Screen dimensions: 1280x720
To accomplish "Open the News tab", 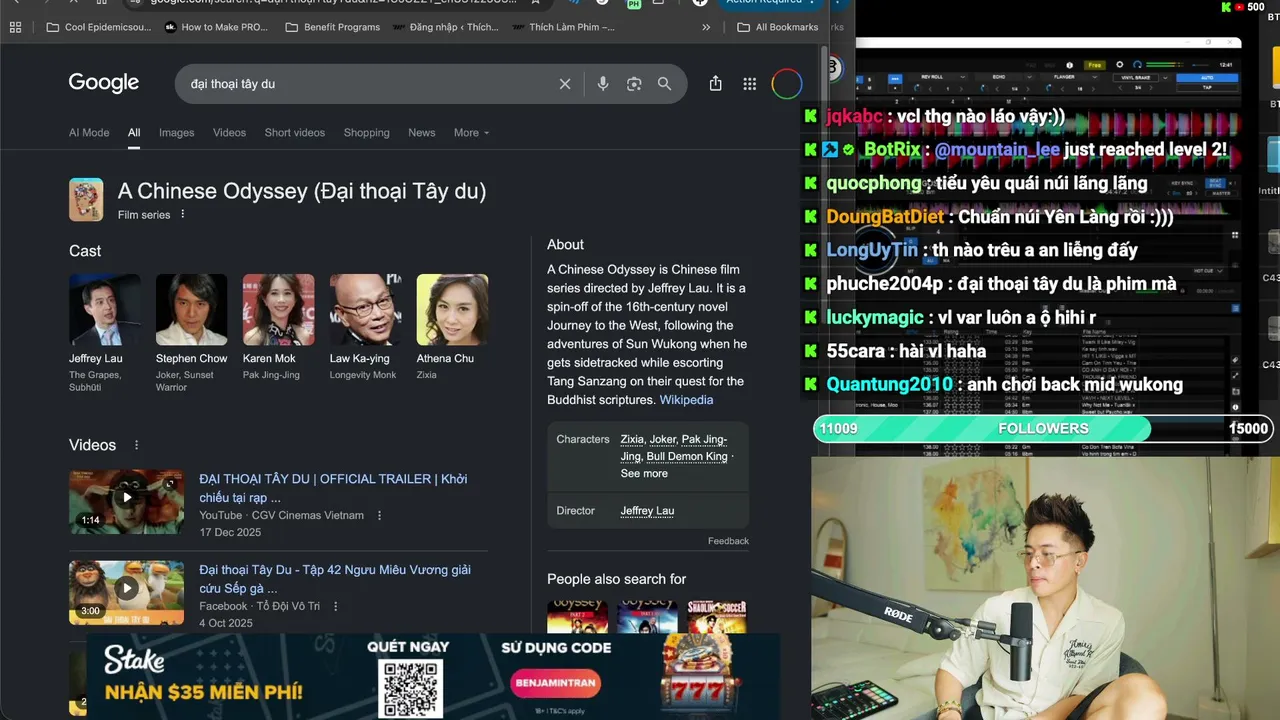I will point(422,133).
